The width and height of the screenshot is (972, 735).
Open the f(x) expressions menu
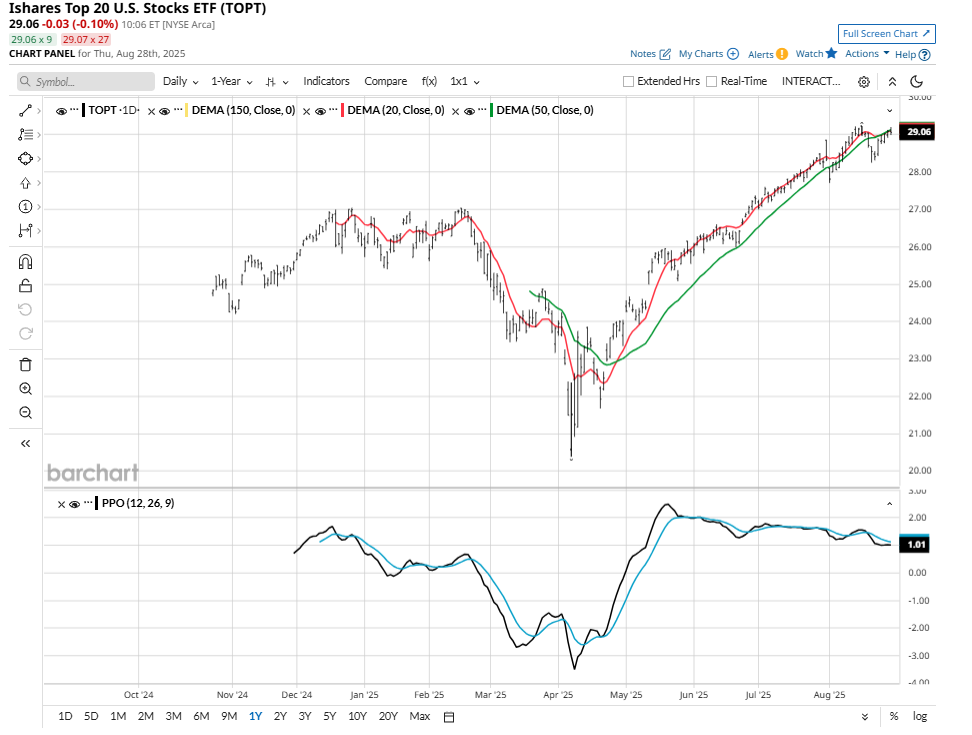click(x=429, y=81)
